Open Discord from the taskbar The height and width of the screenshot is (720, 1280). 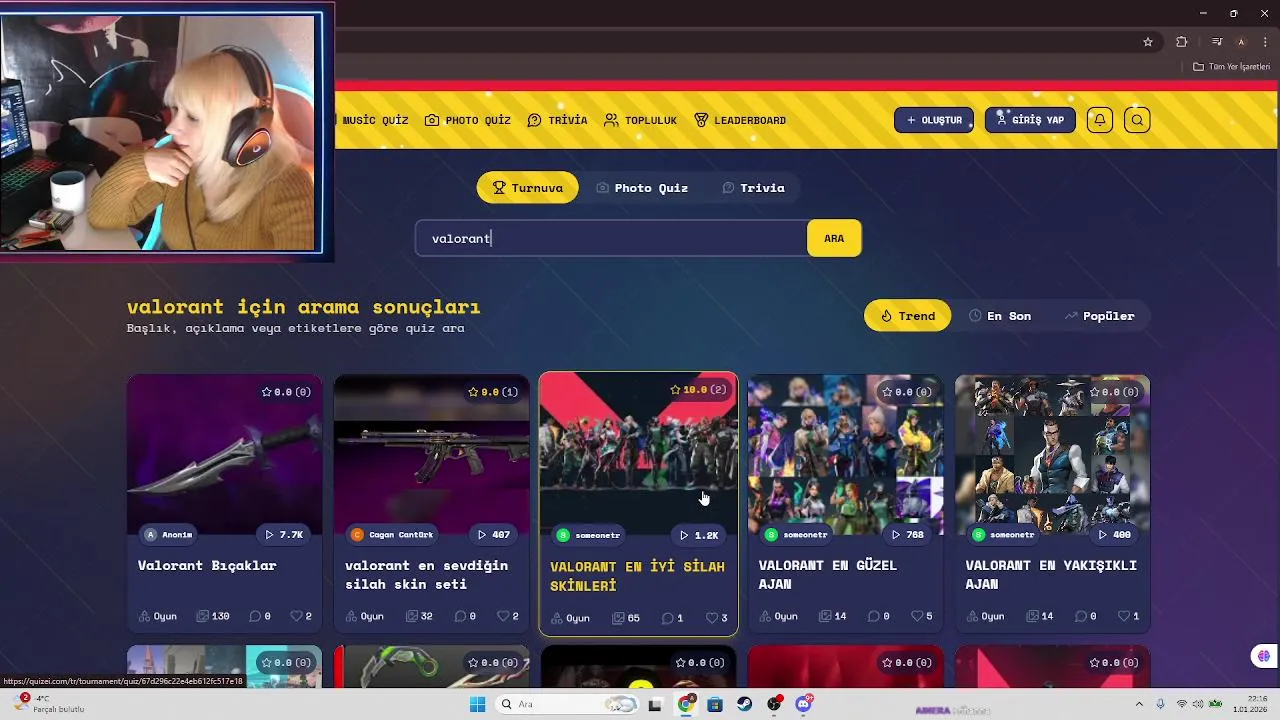click(803, 704)
